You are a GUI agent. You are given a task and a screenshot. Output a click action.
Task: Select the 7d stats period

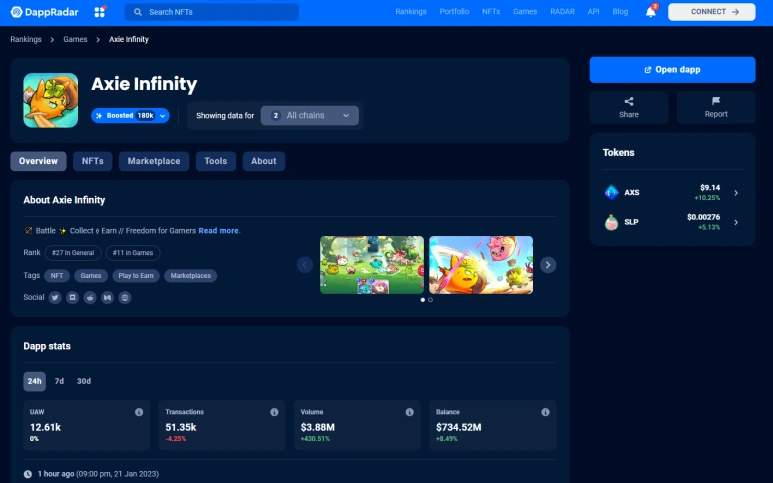[59, 381]
